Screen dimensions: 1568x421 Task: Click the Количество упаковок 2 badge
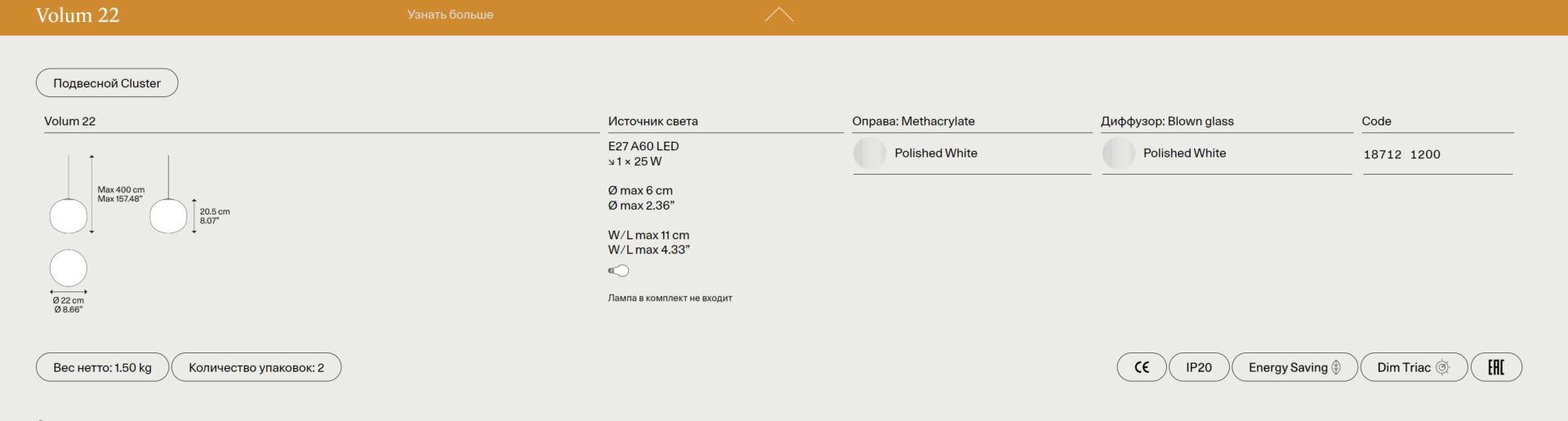coord(256,367)
